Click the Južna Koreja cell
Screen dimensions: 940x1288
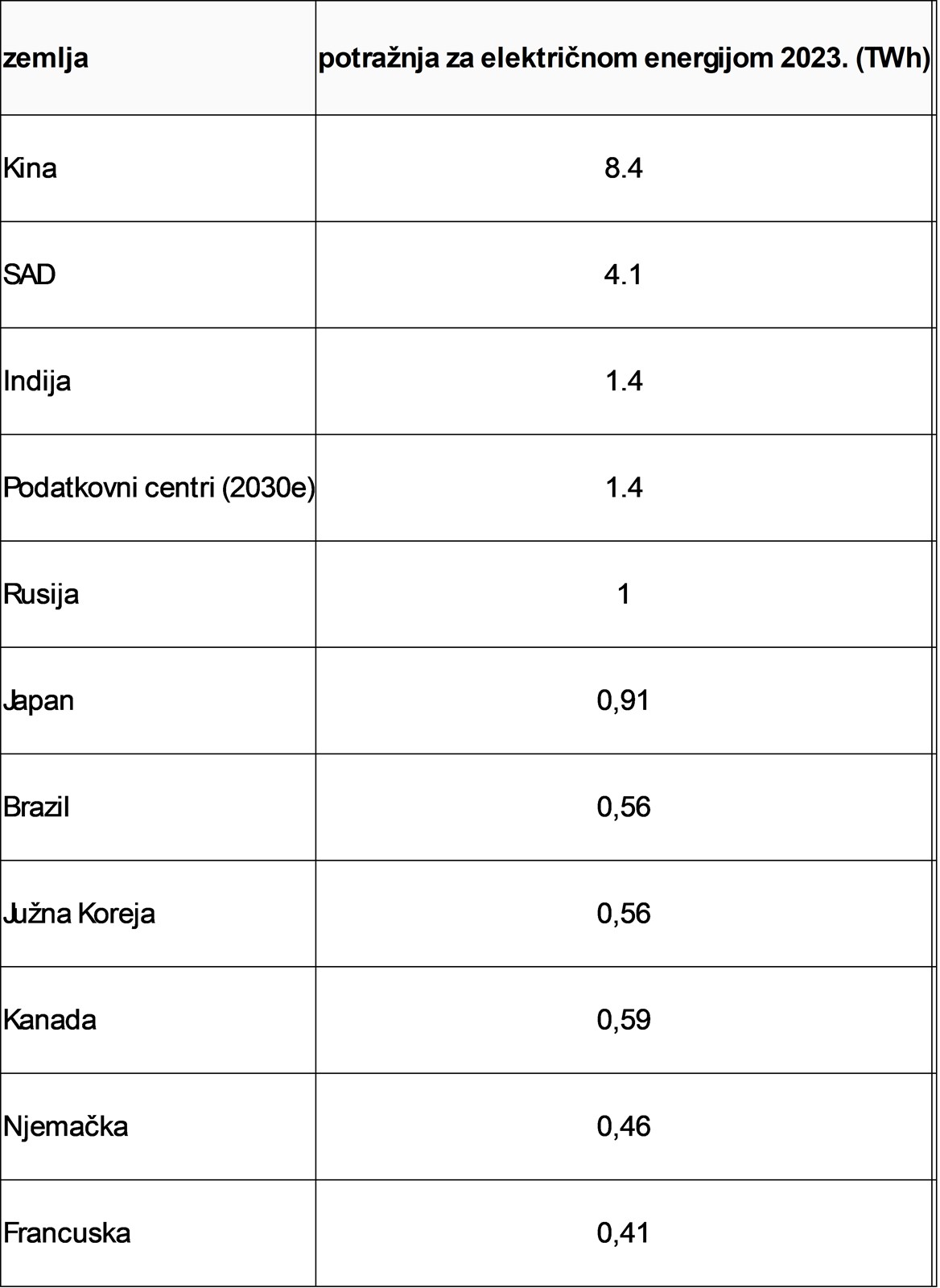(x=158, y=914)
